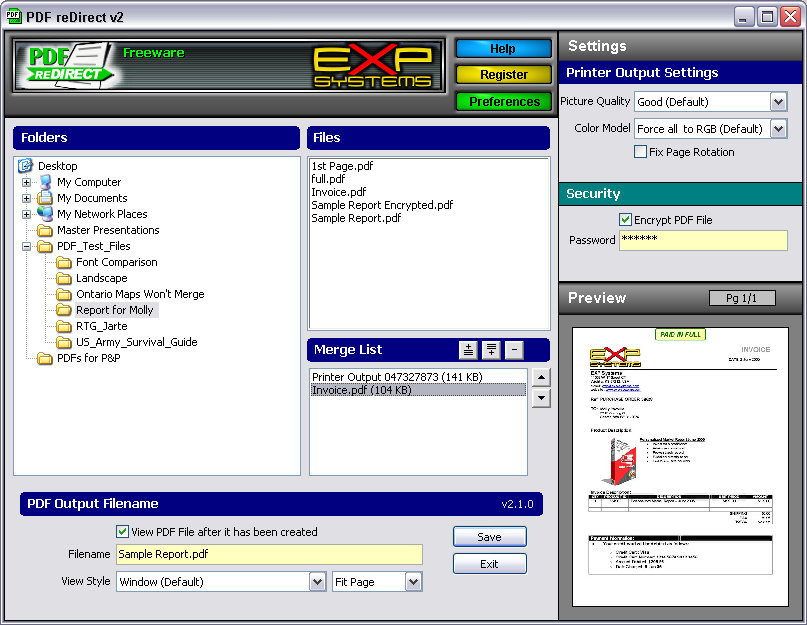Select Sample Report Encrypted.pdf file
Image resolution: width=807 pixels, height=625 pixels.
tap(382, 205)
